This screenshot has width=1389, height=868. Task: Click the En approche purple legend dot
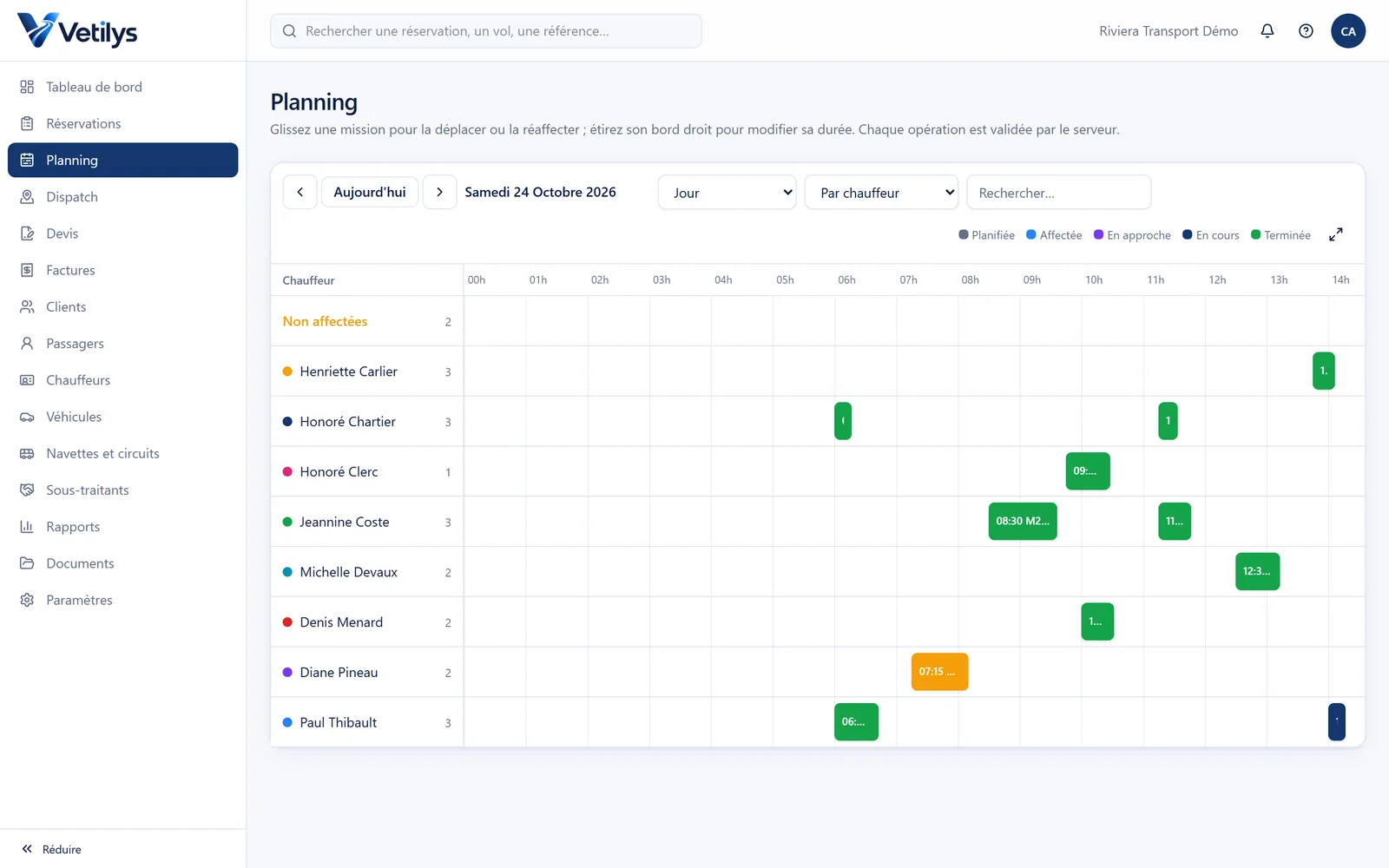coord(1098,234)
